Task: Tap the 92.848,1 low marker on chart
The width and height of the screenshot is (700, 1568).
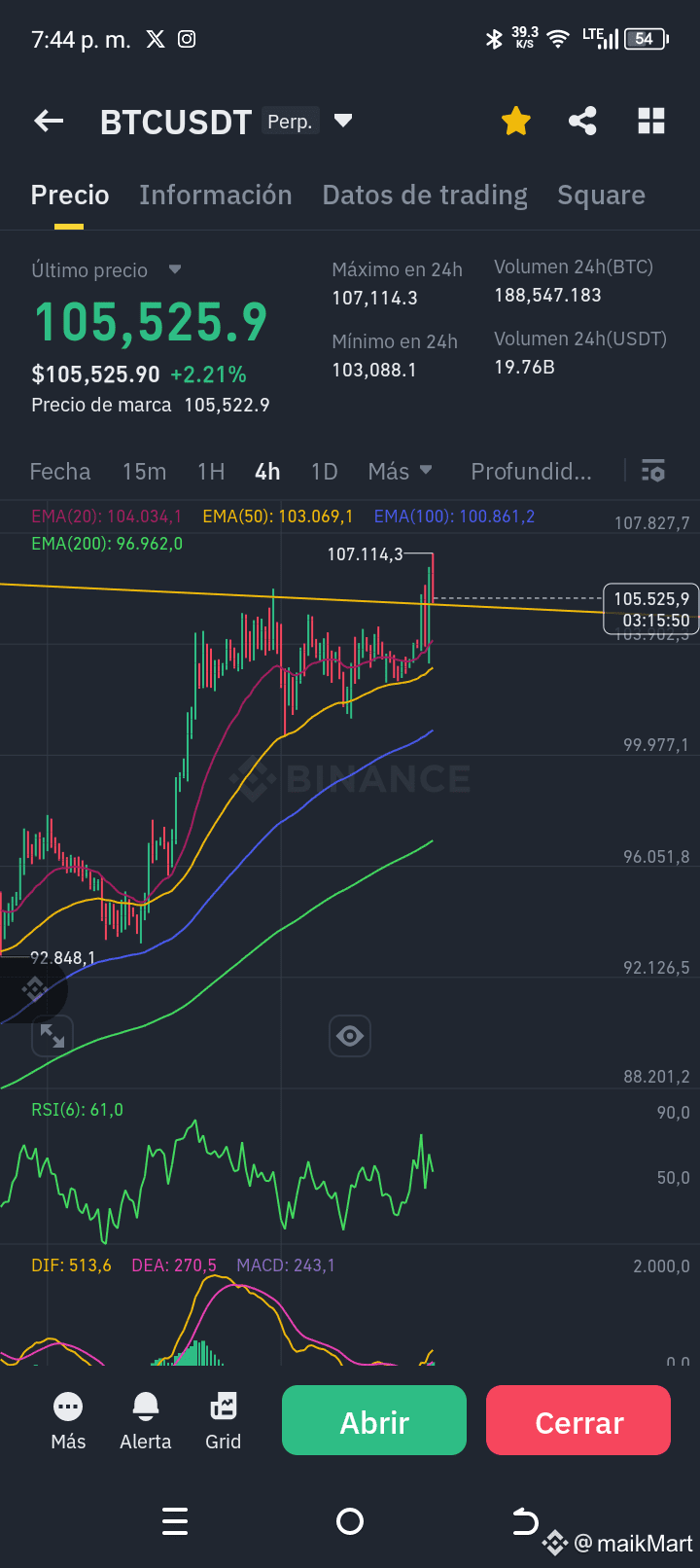Action: click(x=63, y=958)
